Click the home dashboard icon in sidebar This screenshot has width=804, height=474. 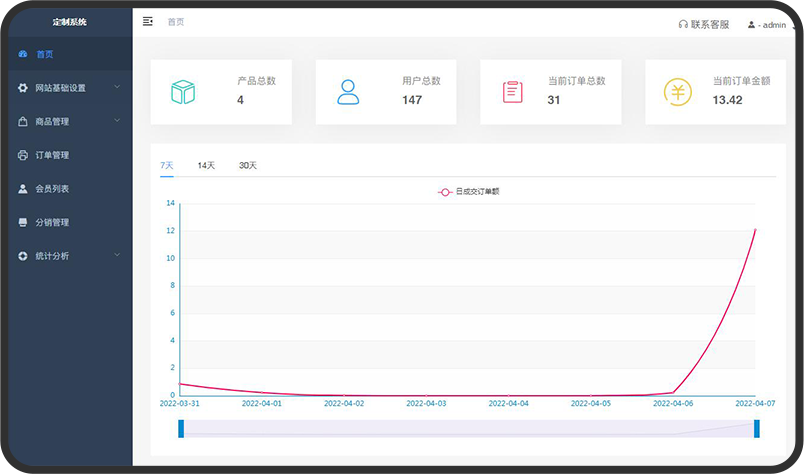(x=23, y=54)
